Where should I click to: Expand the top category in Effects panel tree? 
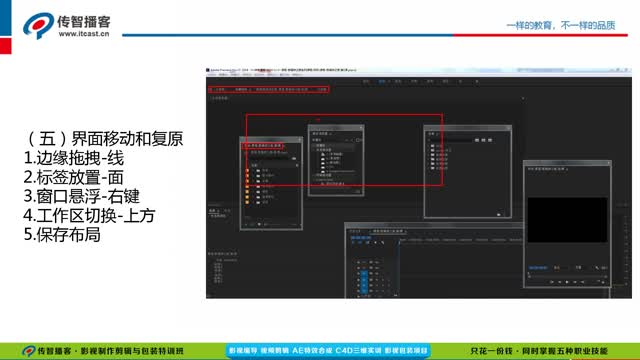click(x=314, y=145)
